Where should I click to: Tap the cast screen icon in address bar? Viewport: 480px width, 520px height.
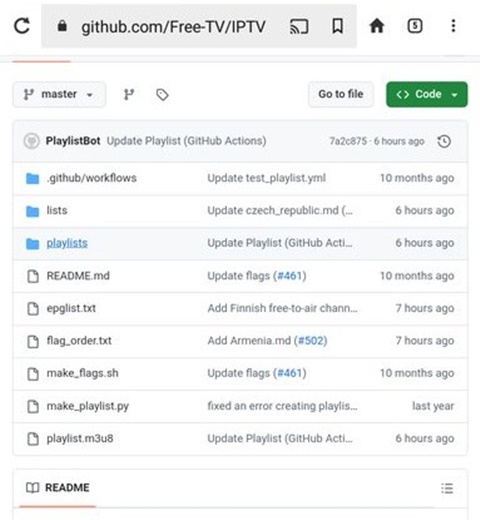pos(299,26)
